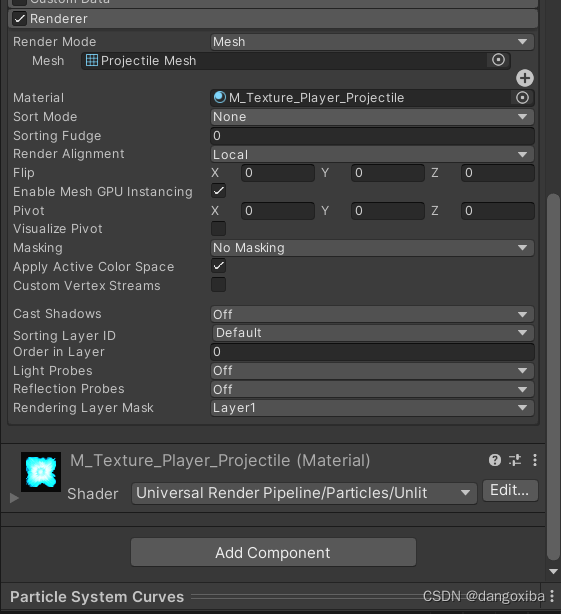561x614 pixels.
Task: Click the Flip Y value field
Action: (388, 173)
